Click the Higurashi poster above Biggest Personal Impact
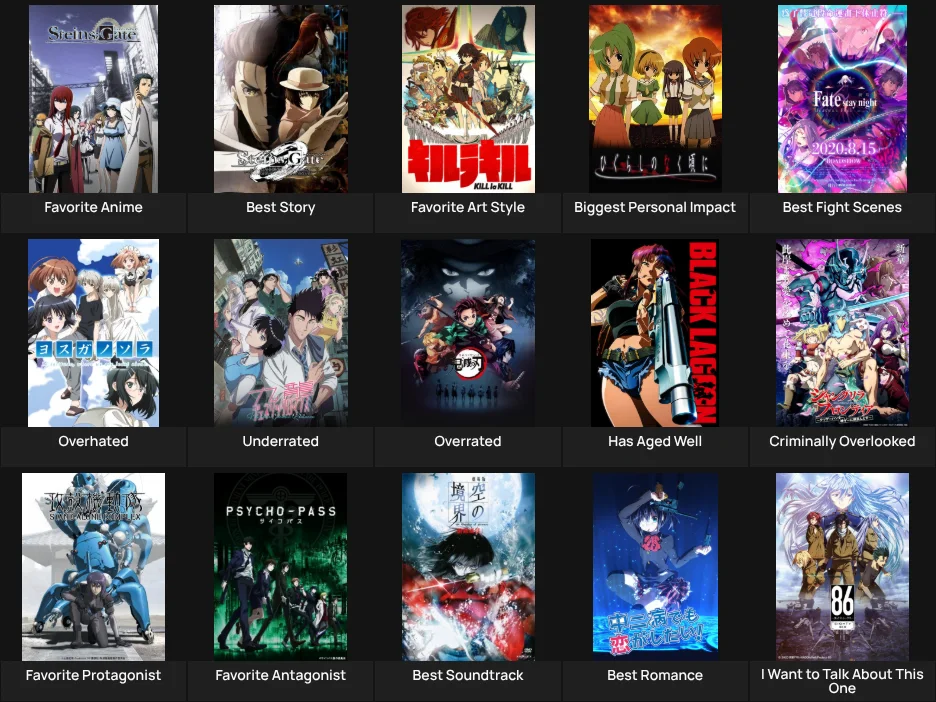Image resolution: width=936 pixels, height=702 pixels. [655, 99]
